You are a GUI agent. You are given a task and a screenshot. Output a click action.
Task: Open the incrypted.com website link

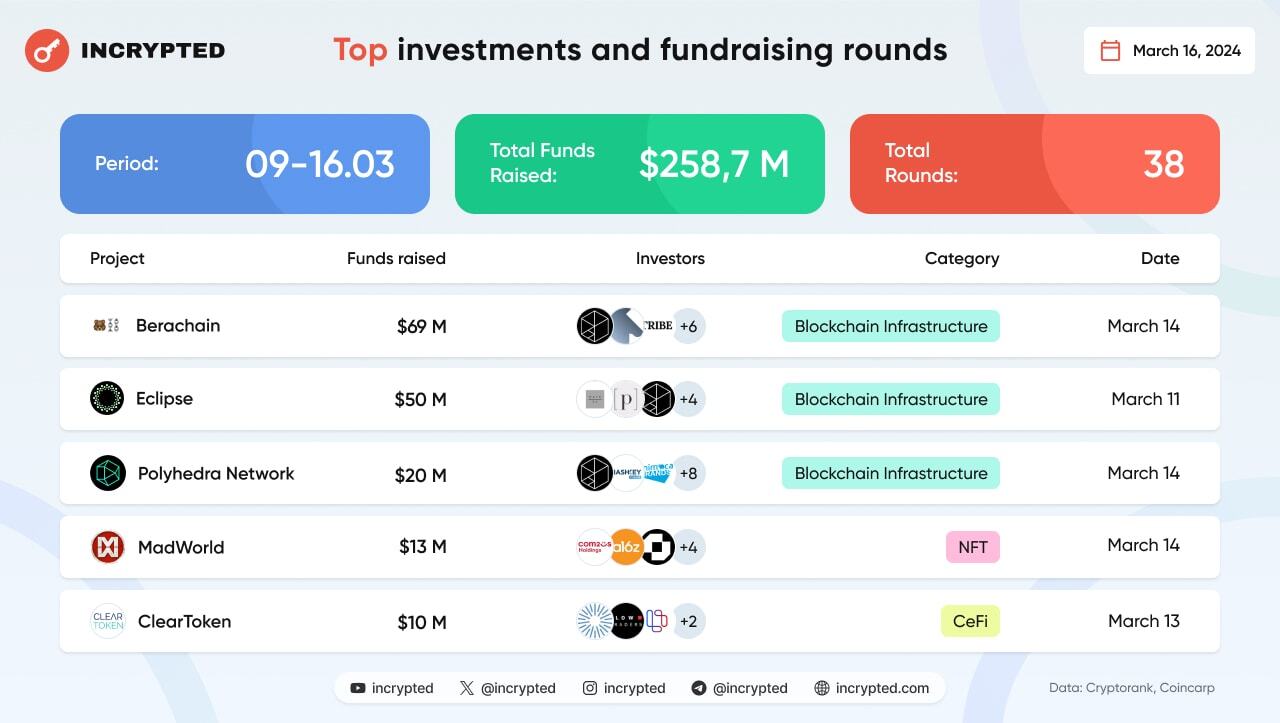(x=882, y=688)
